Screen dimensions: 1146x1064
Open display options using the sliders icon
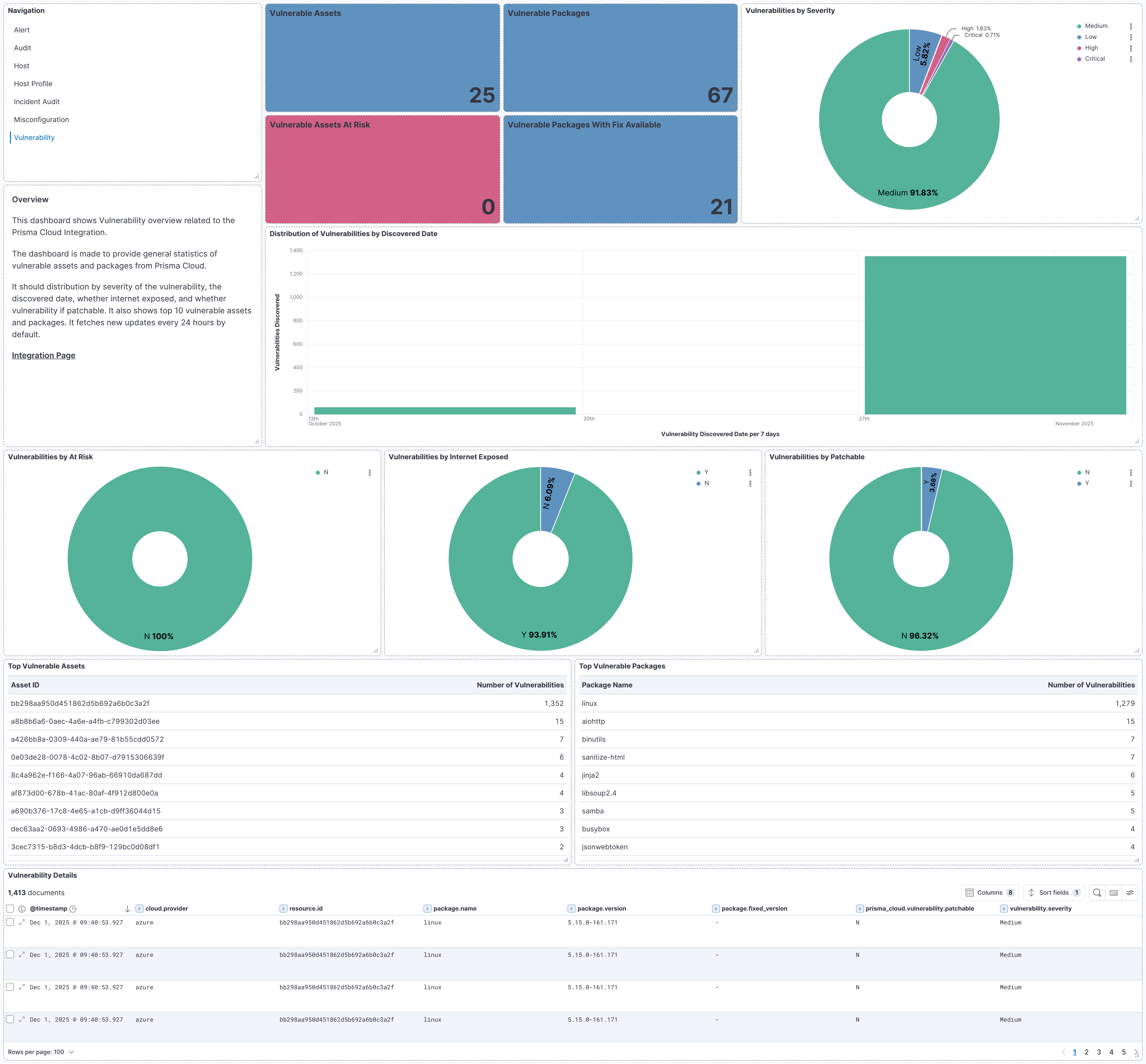(x=1130, y=892)
